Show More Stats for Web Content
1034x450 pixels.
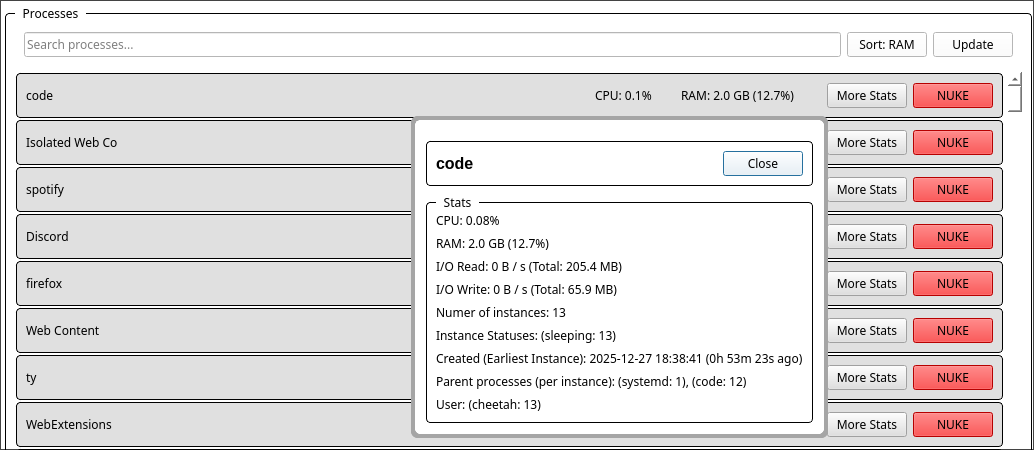pyautogui.click(x=866, y=331)
